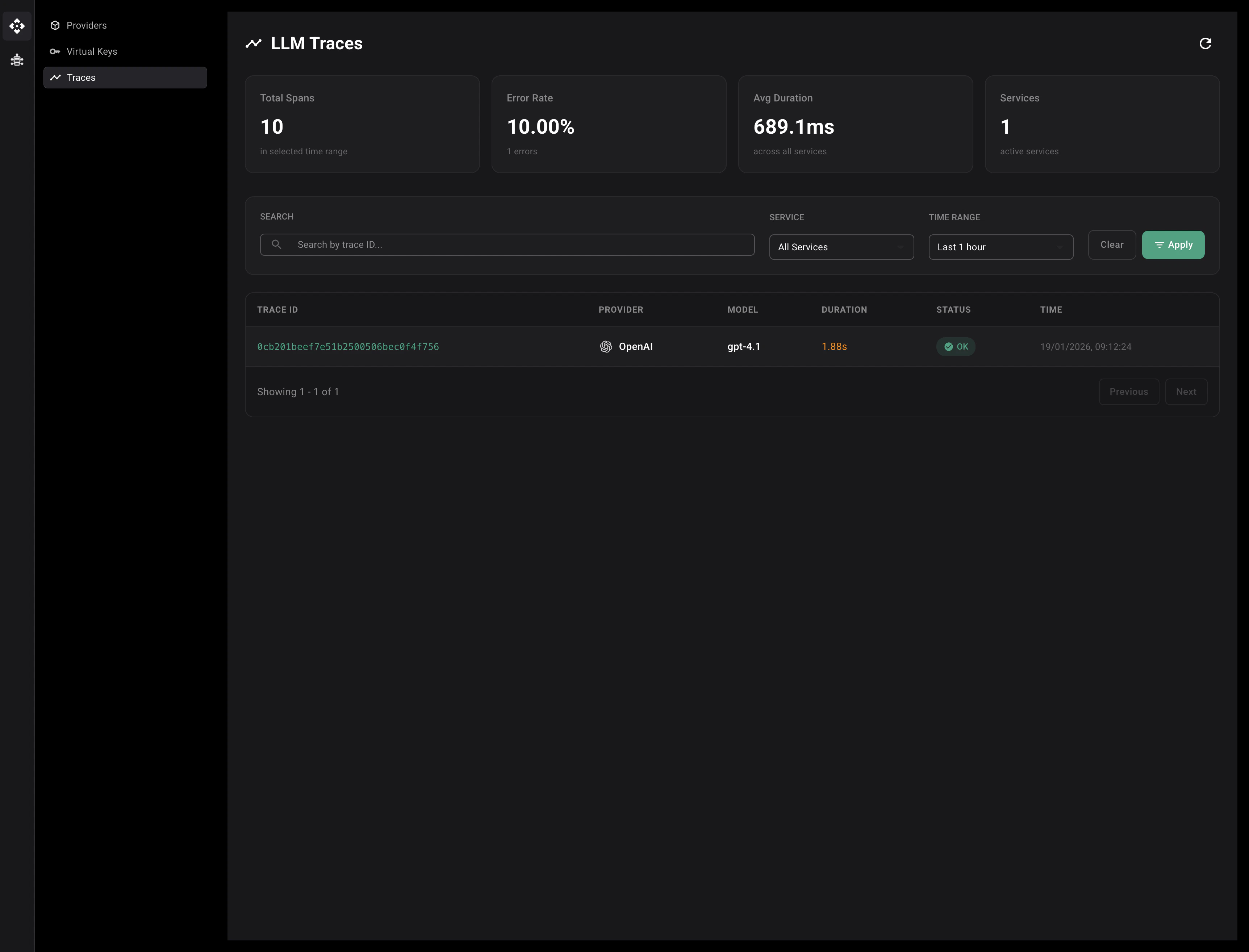Click the OpenAI logo in the trace row
Screen dimensions: 1249x952
606,347
